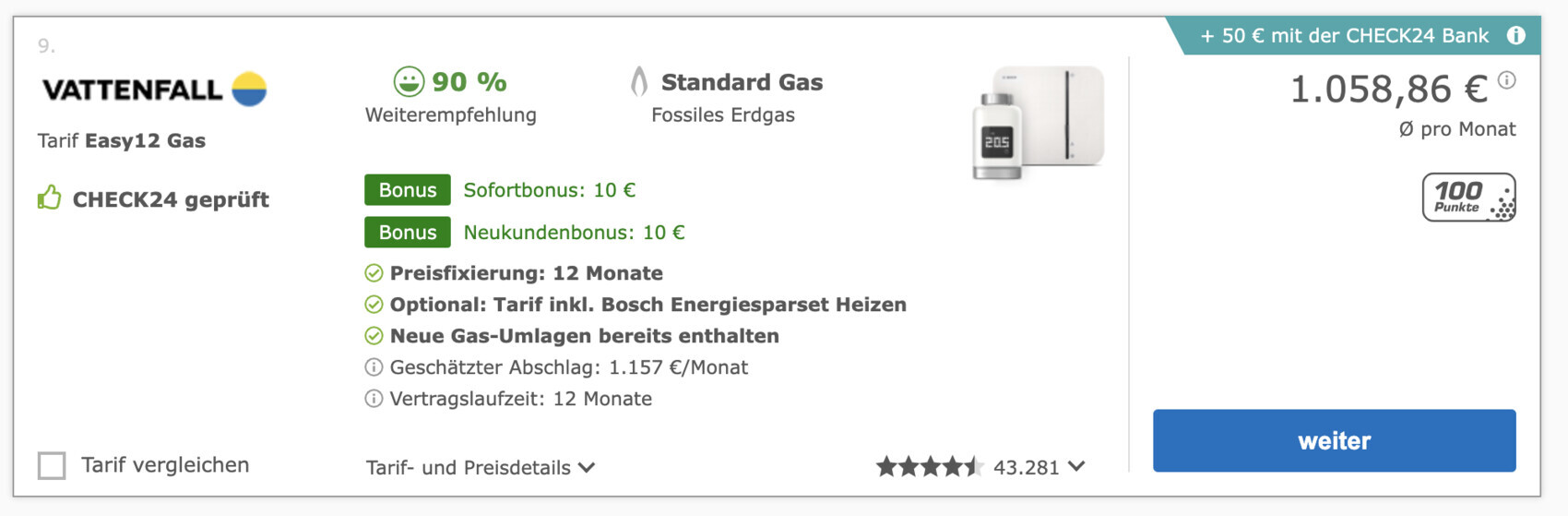Click info icon beside the monthly price

tap(1507, 80)
